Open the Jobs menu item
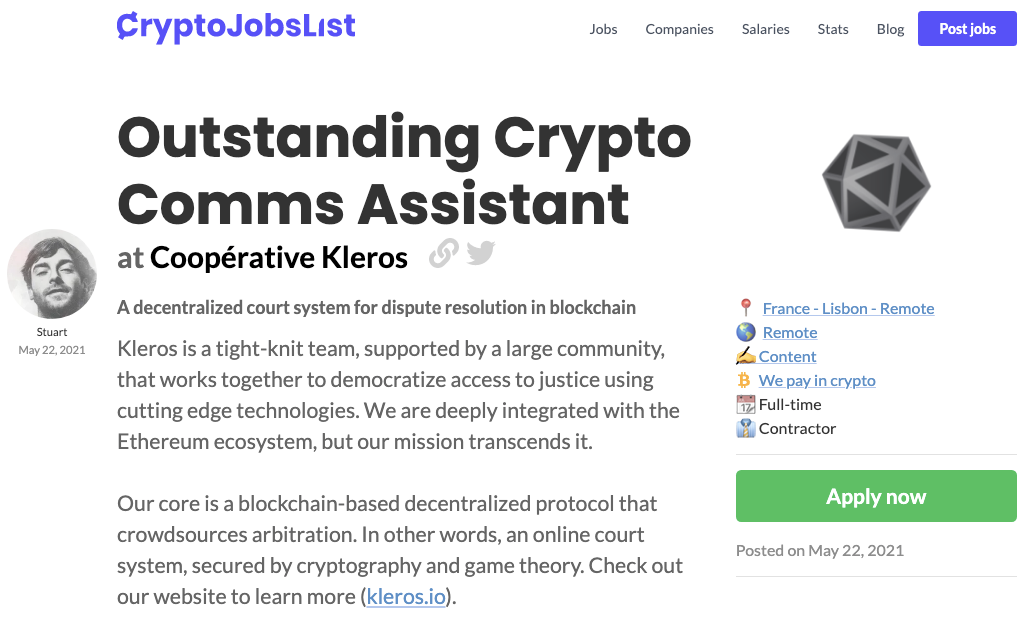 (603, 29)
